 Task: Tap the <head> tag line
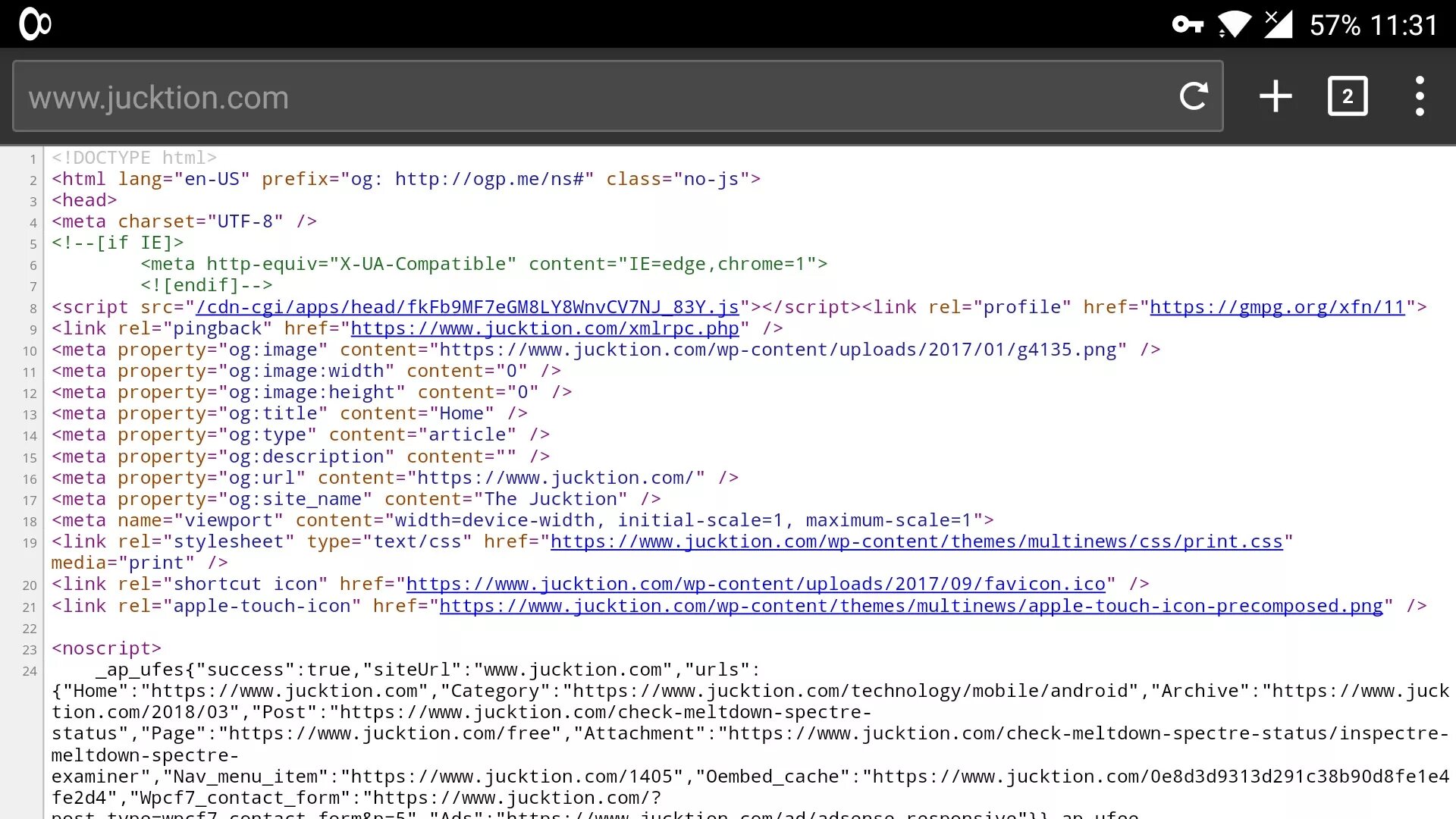click(84, 200)
